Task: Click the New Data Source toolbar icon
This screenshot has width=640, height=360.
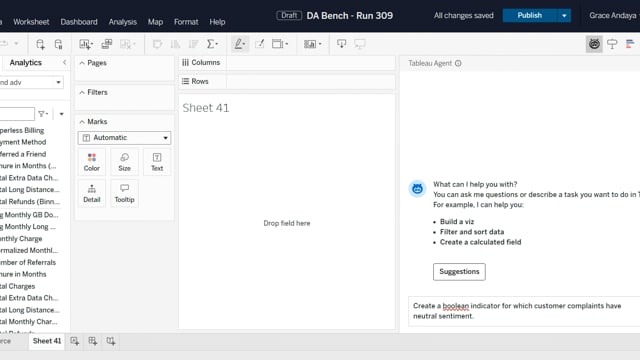Action: point(40,44)
